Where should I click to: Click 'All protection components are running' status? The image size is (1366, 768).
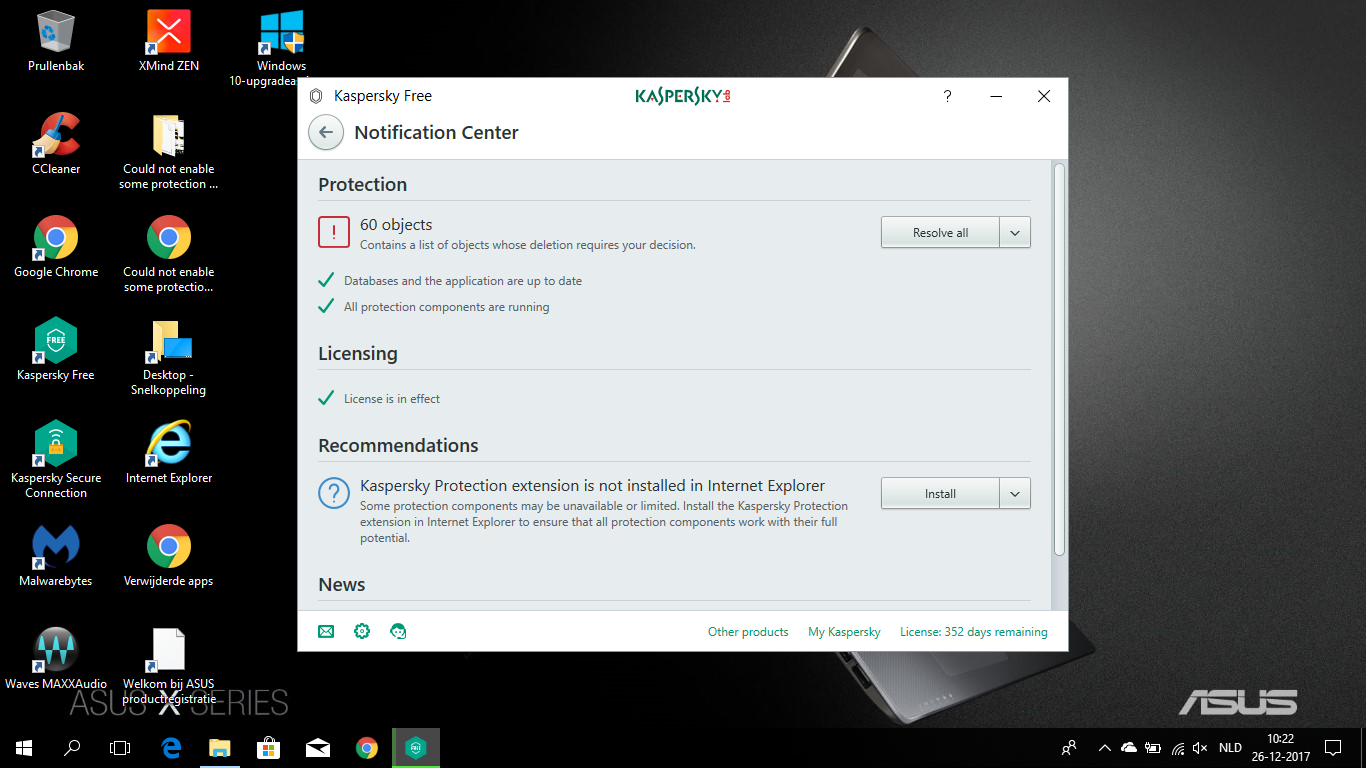(447, 307)
